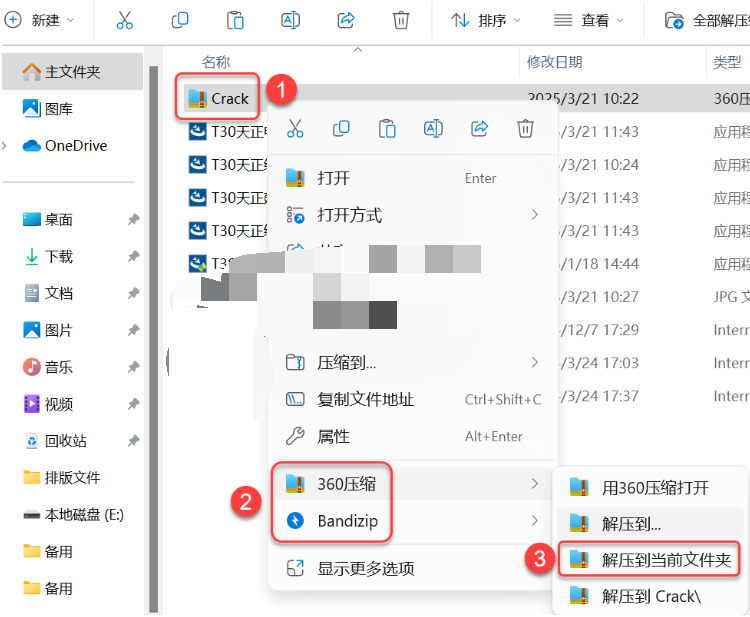
Task: Click the pin icon beside 文档
Action: coord(133,293)
